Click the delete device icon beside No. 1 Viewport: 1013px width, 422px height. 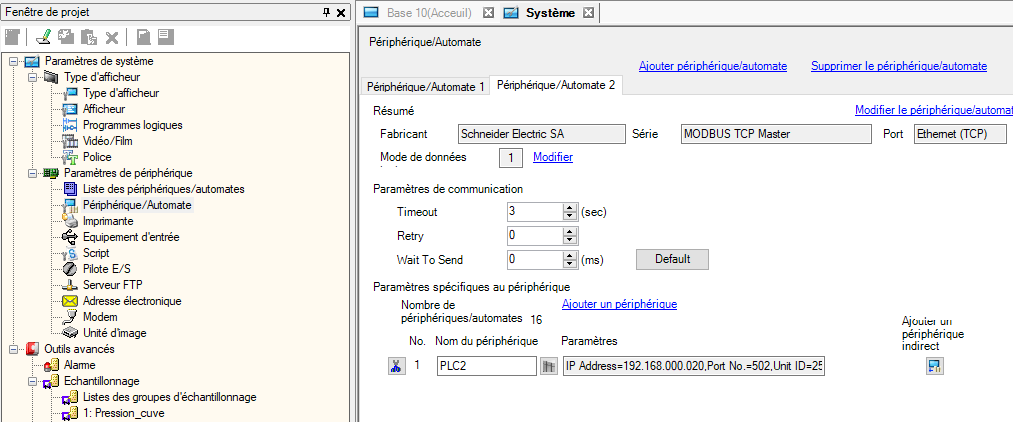395,366
